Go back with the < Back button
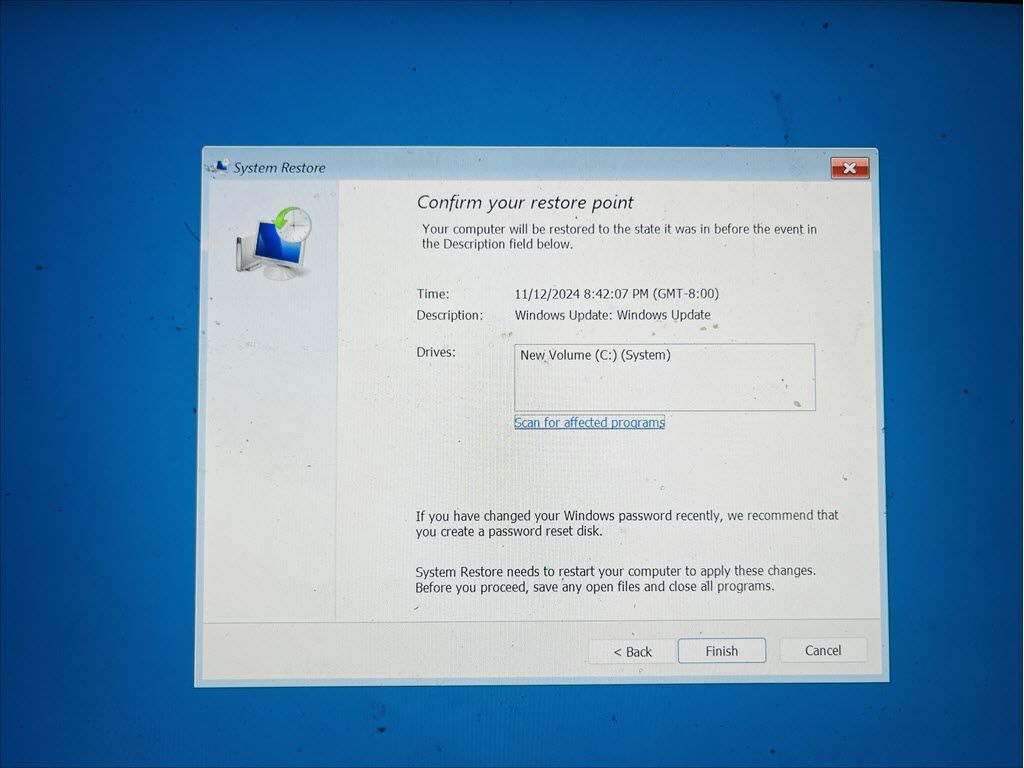 pyautogui.click(x=632, y=651)
